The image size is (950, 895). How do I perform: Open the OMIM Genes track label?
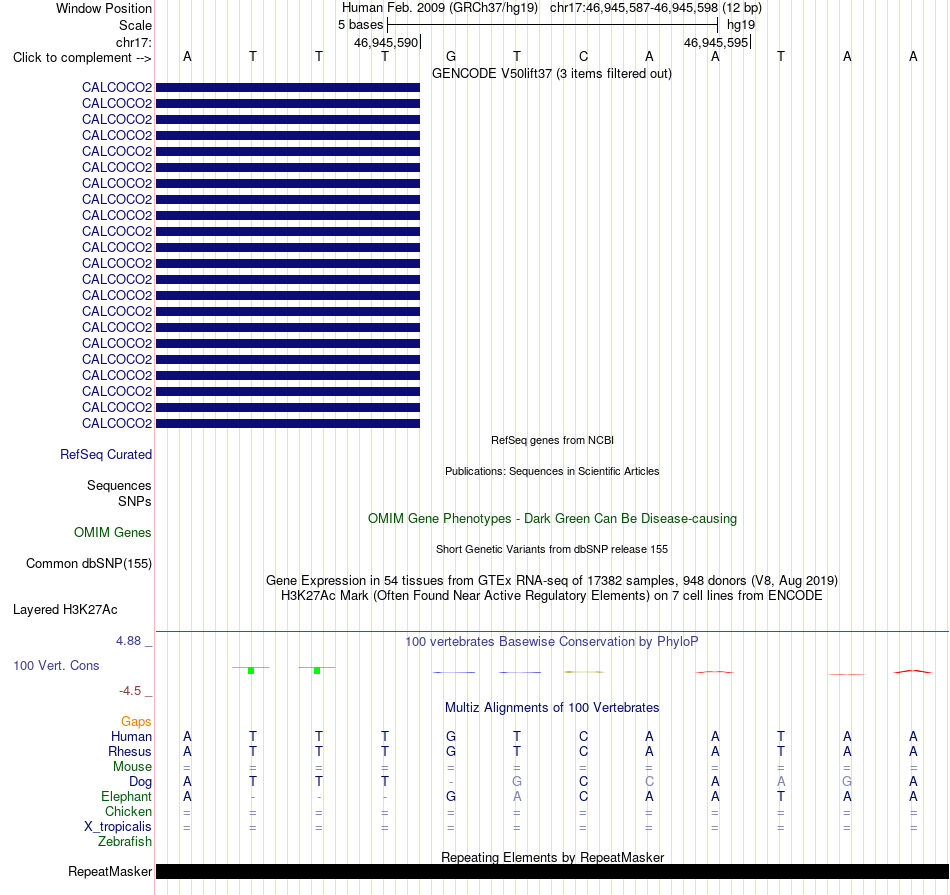click(113, 532)
